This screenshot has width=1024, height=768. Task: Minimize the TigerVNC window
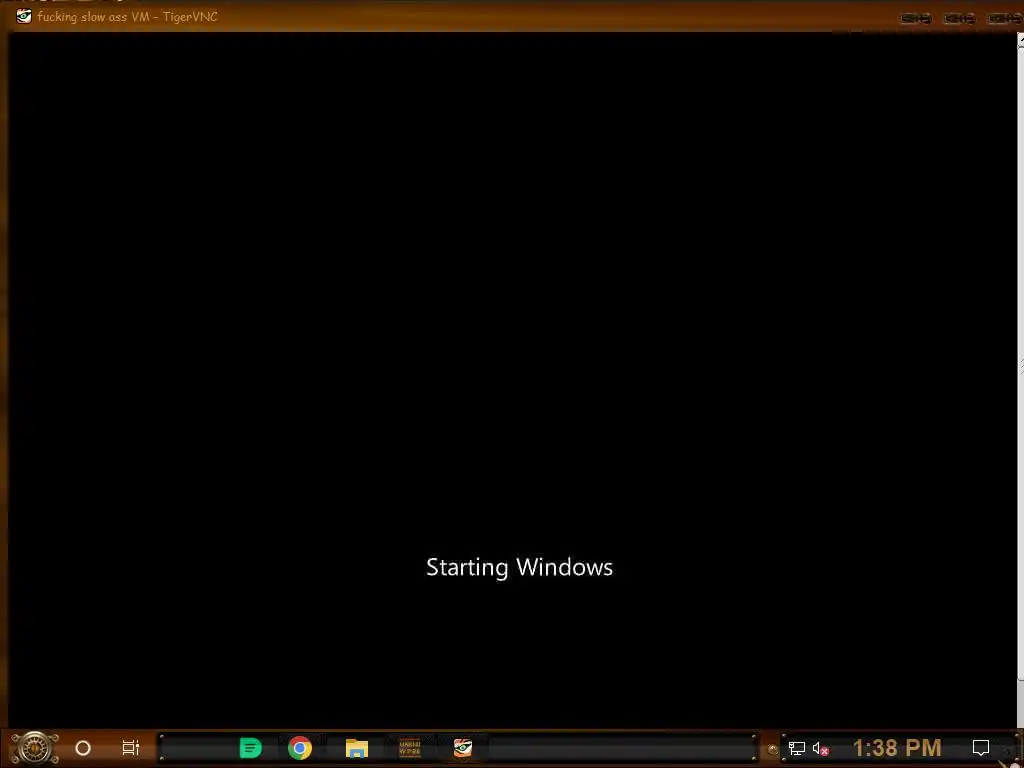coord(916,18)
